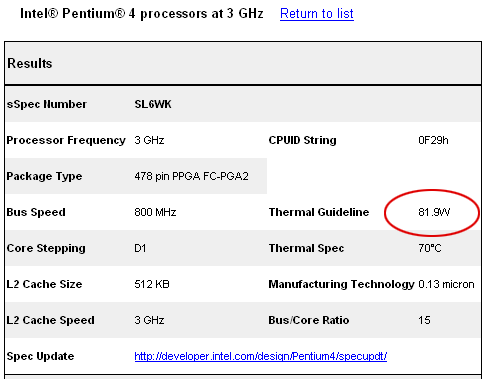The height and width of the screenshot is (379, 486).
Task: Click the L2 Cache Speed label
Action: [51, 320]
